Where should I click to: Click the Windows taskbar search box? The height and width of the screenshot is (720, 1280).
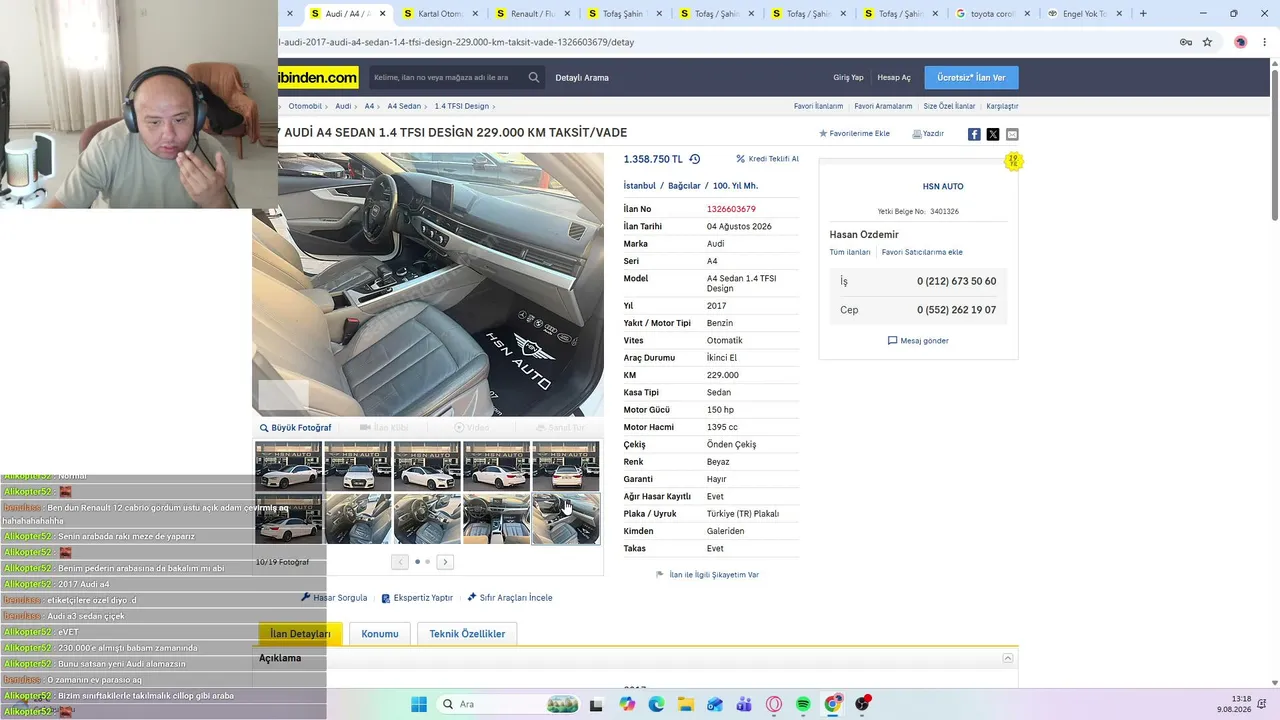click(x=509, y=704)
